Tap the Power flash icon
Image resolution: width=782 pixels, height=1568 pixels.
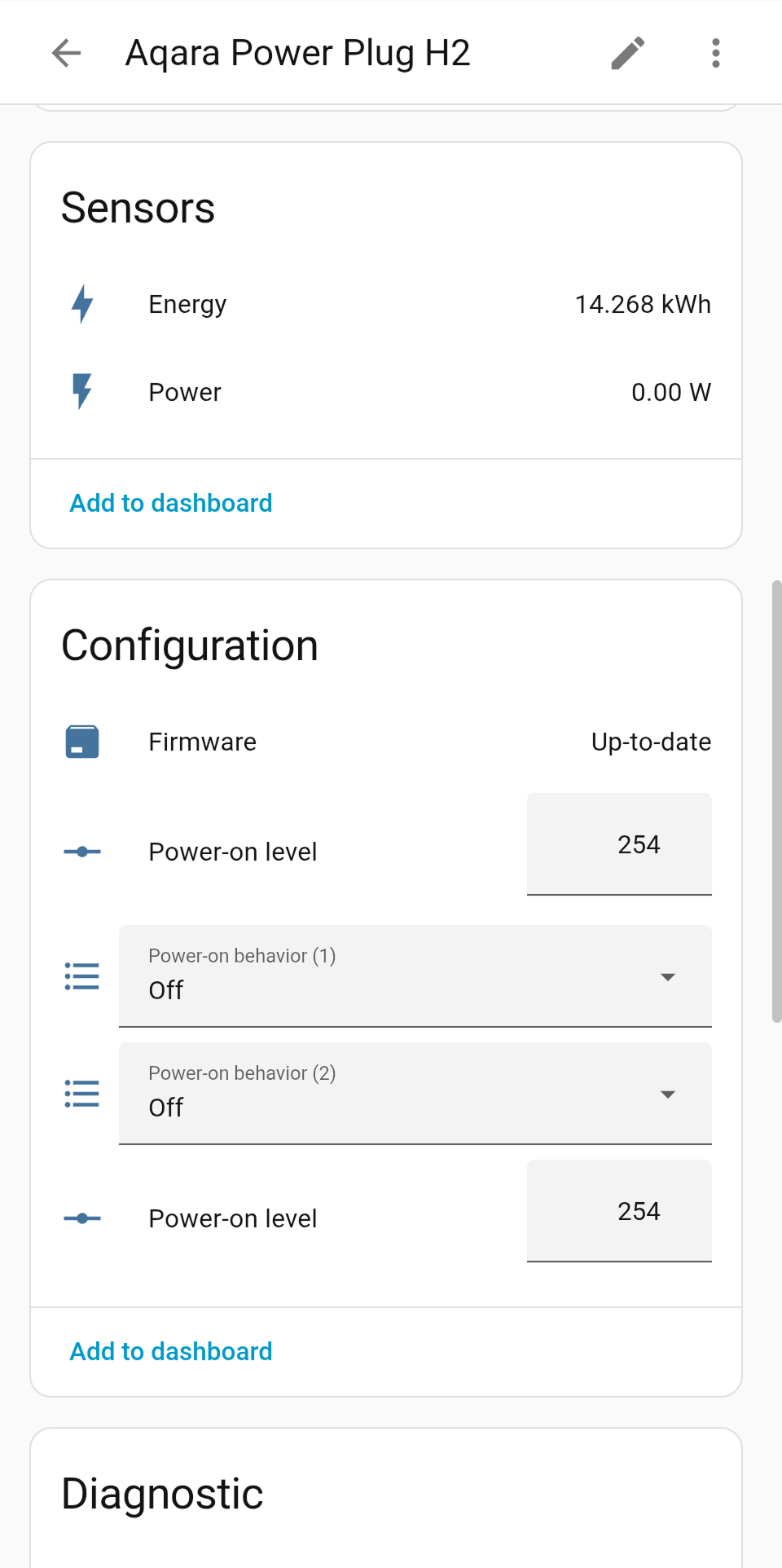[82, 392]
